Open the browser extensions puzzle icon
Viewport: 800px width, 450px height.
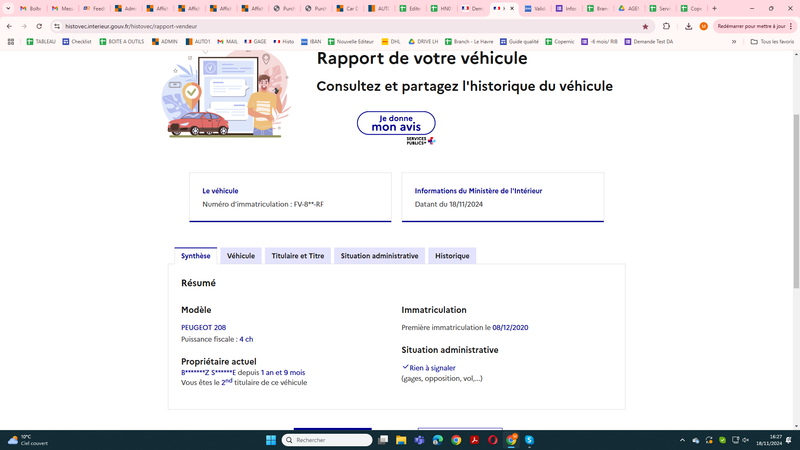666,26
